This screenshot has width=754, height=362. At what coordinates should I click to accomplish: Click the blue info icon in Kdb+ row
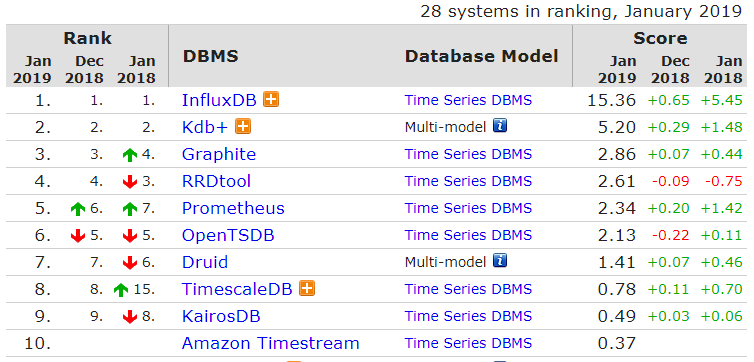click(x=500, y=126)
